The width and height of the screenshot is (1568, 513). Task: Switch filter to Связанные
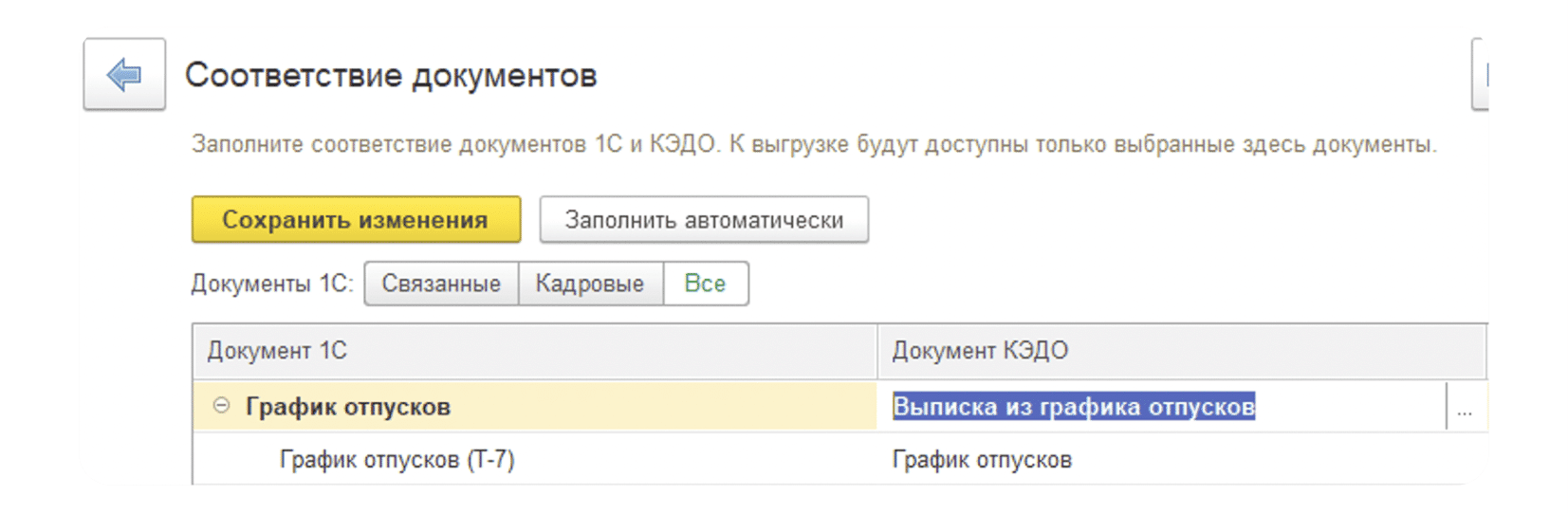441,284
